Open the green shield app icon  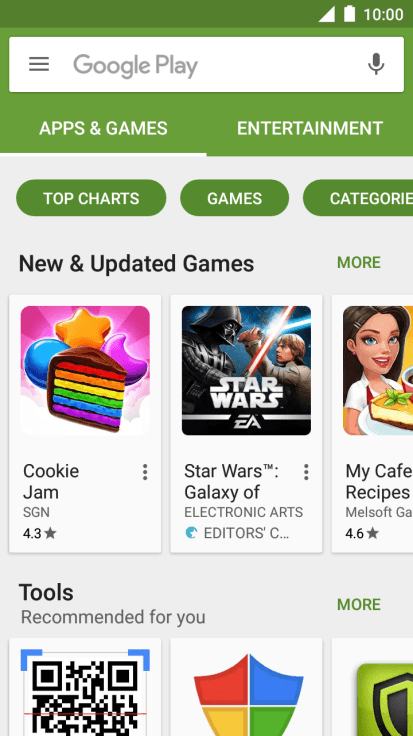pyautogui.click(x=385, y=699)
